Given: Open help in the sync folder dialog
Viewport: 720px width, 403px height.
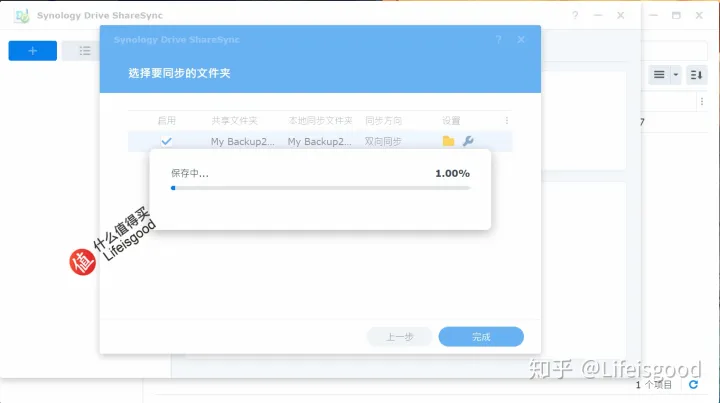Looking at the screenshot, I should pyautogui.click(x=498, y=40).
